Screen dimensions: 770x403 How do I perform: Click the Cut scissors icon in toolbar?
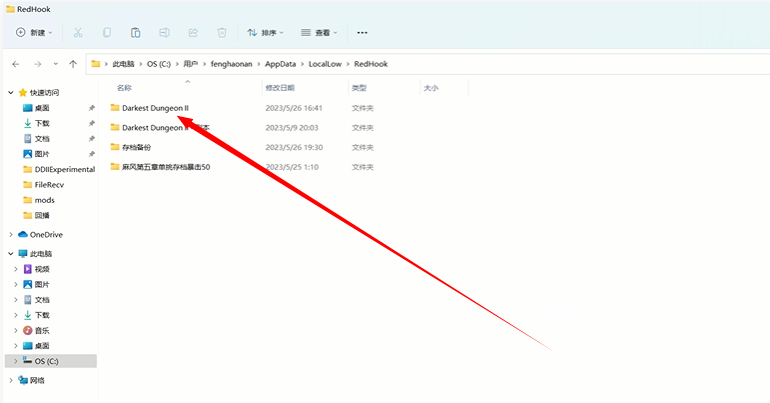coord(79,33)
